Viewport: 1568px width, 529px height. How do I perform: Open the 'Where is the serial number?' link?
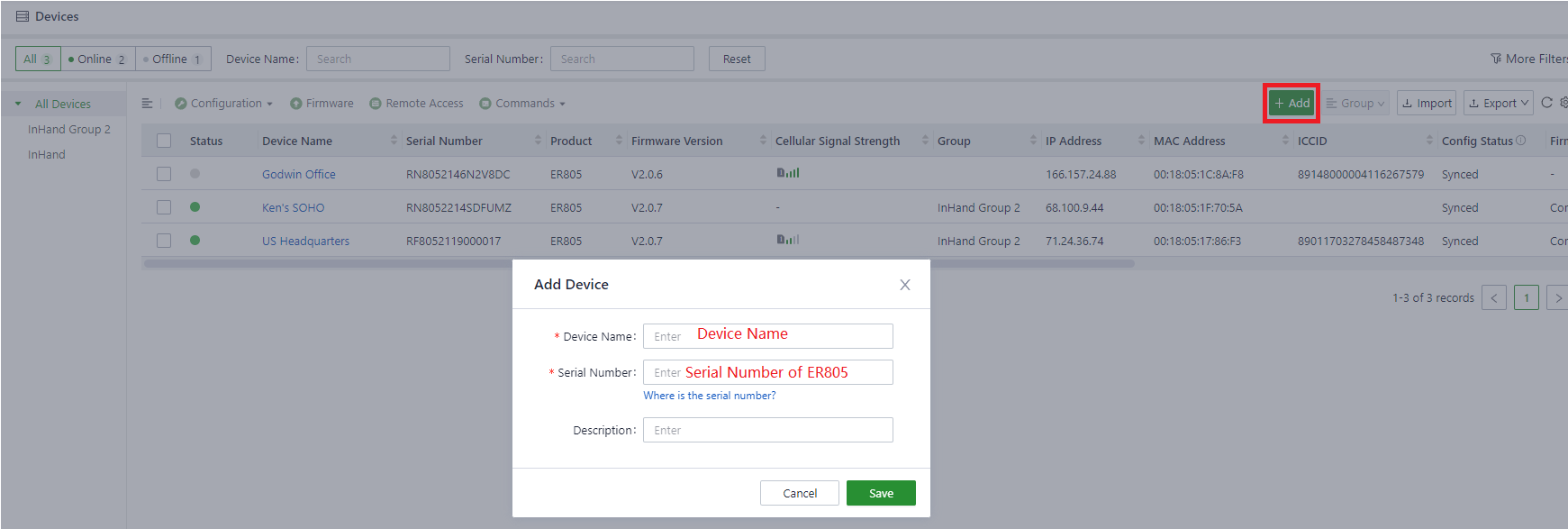point(709,396)
